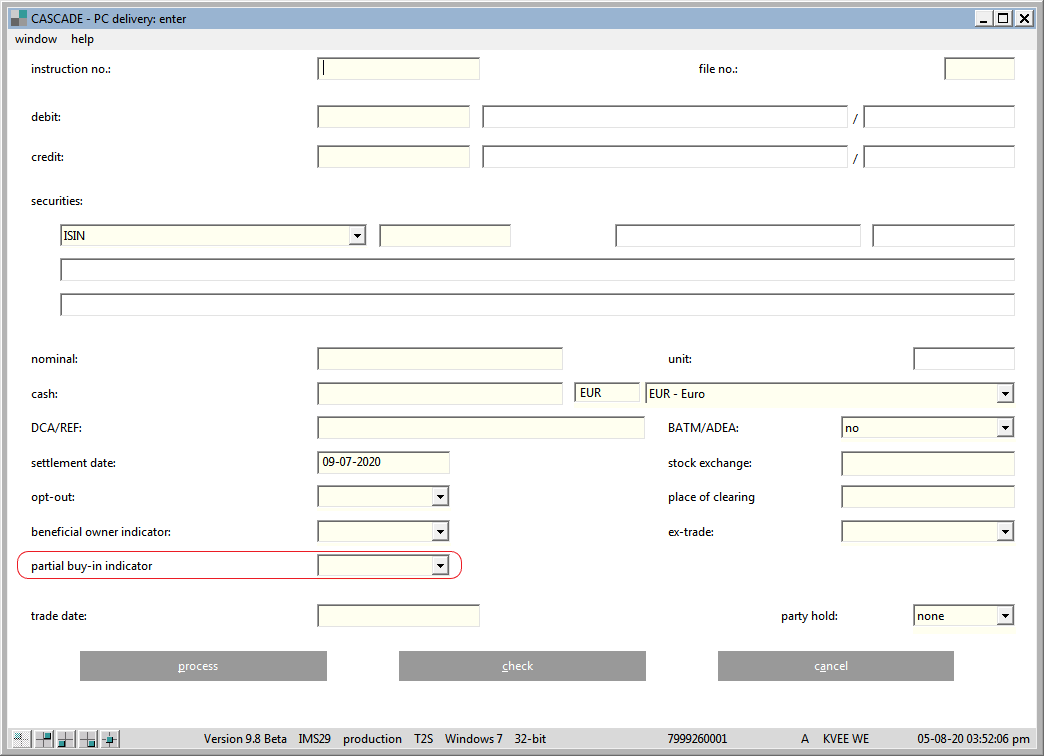Expand the partial buy-in indicator dropdown
The width and height of the screenshot is (1044, 756).
(x=439, y=566)
